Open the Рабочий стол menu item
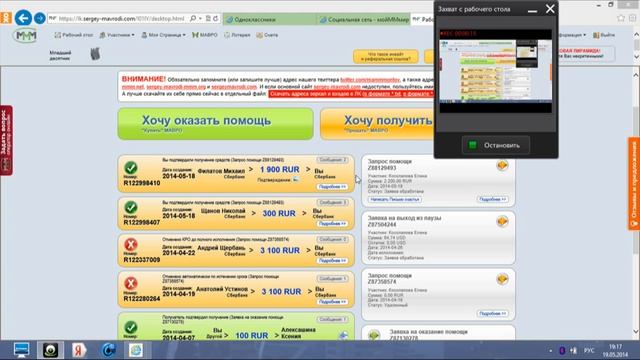This screenshot has height=360, width=640. click(x=74, y=35)
